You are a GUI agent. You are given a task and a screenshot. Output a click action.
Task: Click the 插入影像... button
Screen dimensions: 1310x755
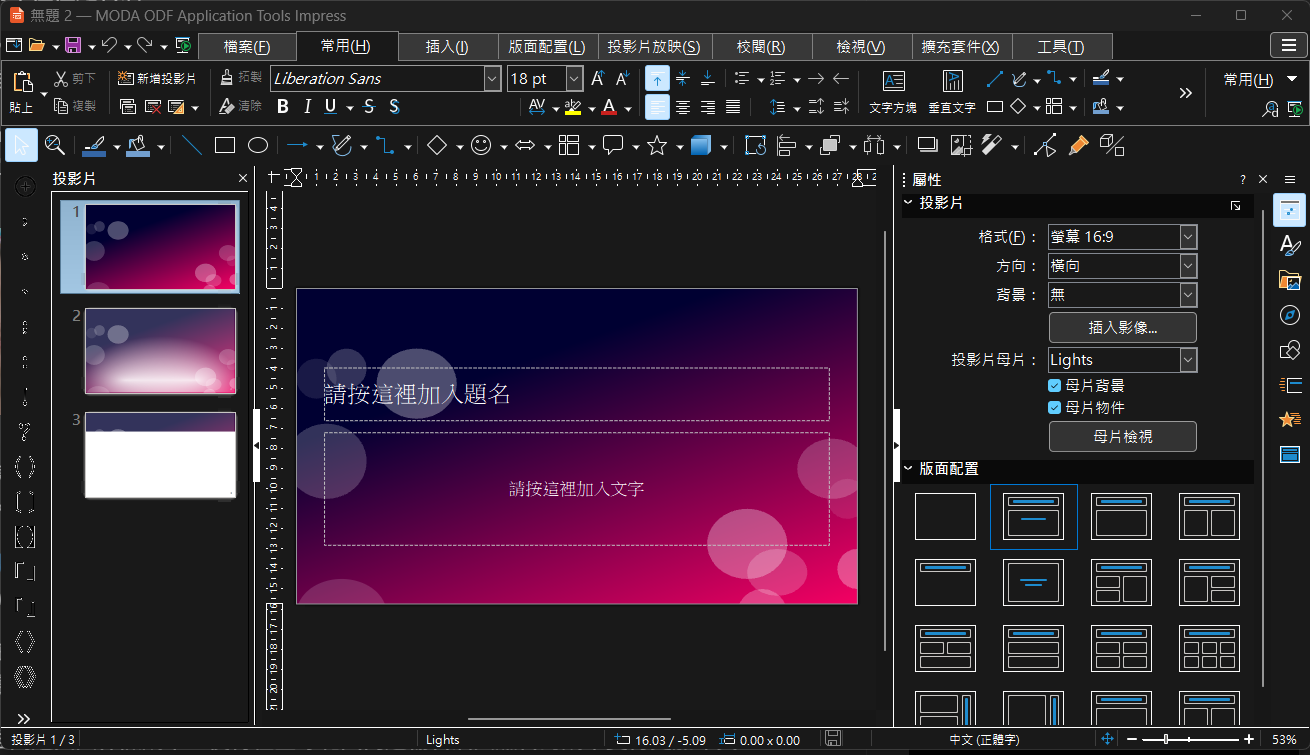1122,327
